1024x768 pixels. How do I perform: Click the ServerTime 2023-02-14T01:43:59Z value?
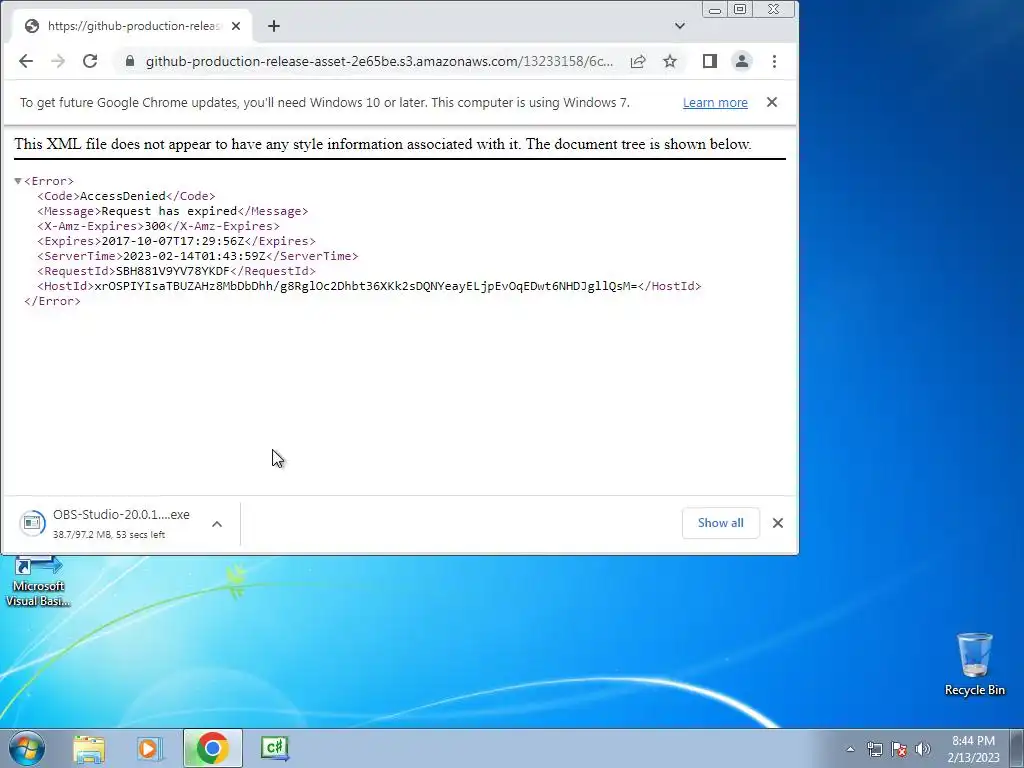point(195,256)
